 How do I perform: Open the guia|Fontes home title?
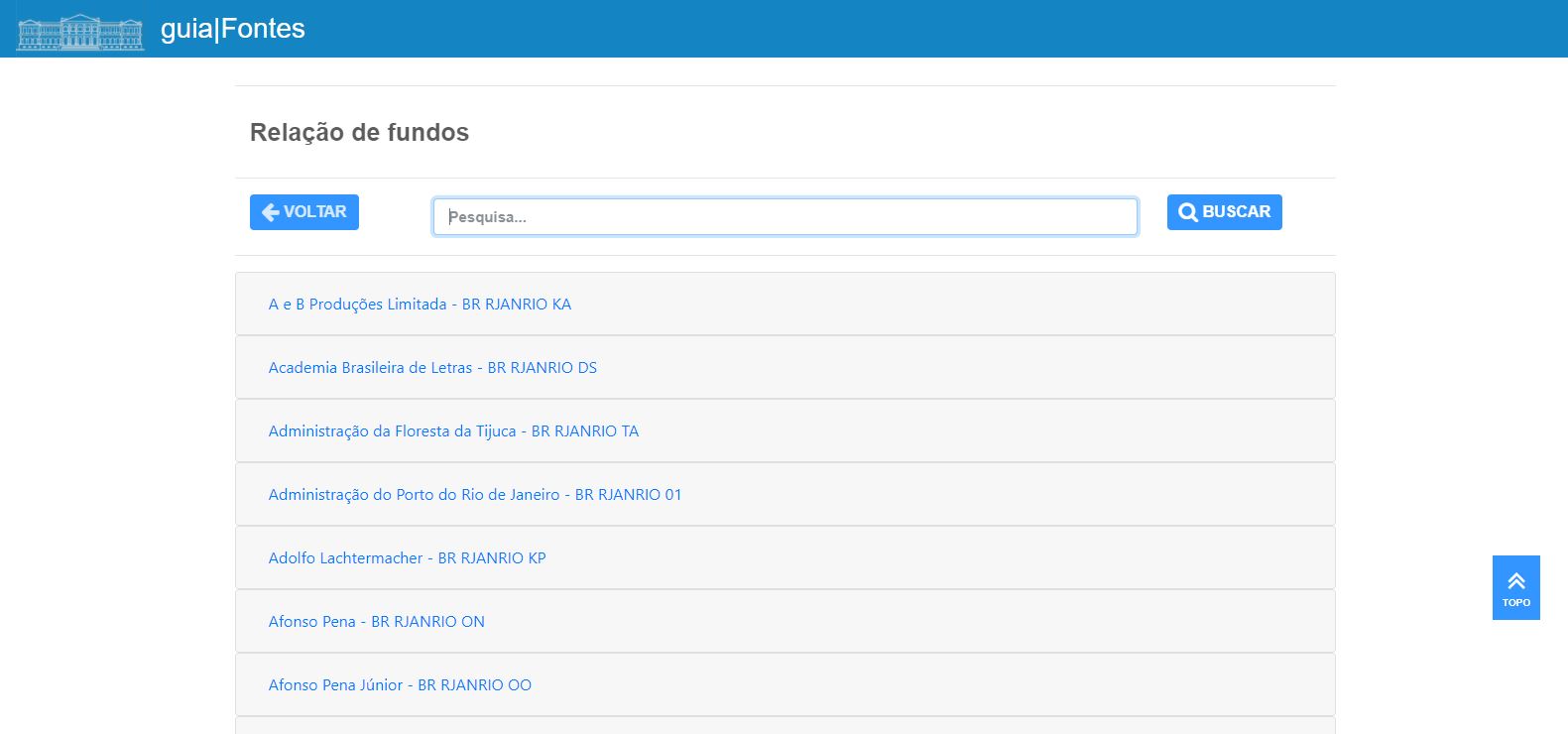[x=233, y=29]
